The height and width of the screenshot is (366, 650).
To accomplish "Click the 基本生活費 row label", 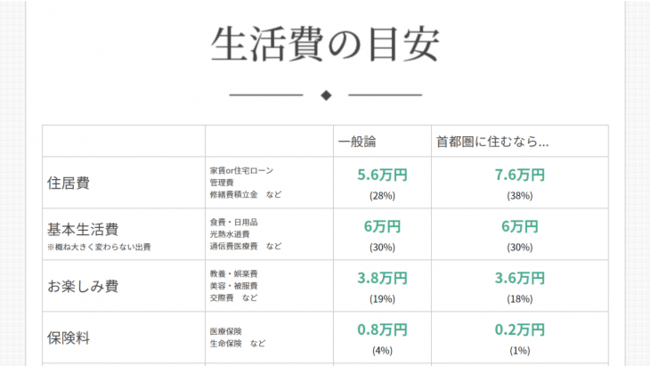I will 83,229.
